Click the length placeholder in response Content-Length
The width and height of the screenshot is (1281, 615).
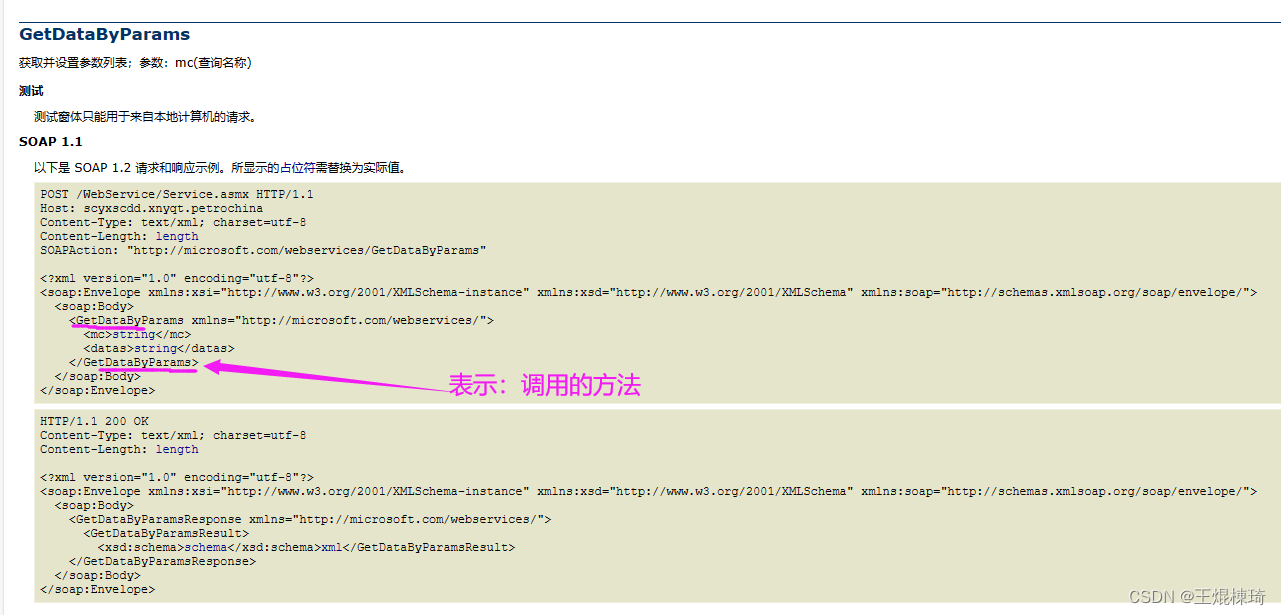[176, 449]
